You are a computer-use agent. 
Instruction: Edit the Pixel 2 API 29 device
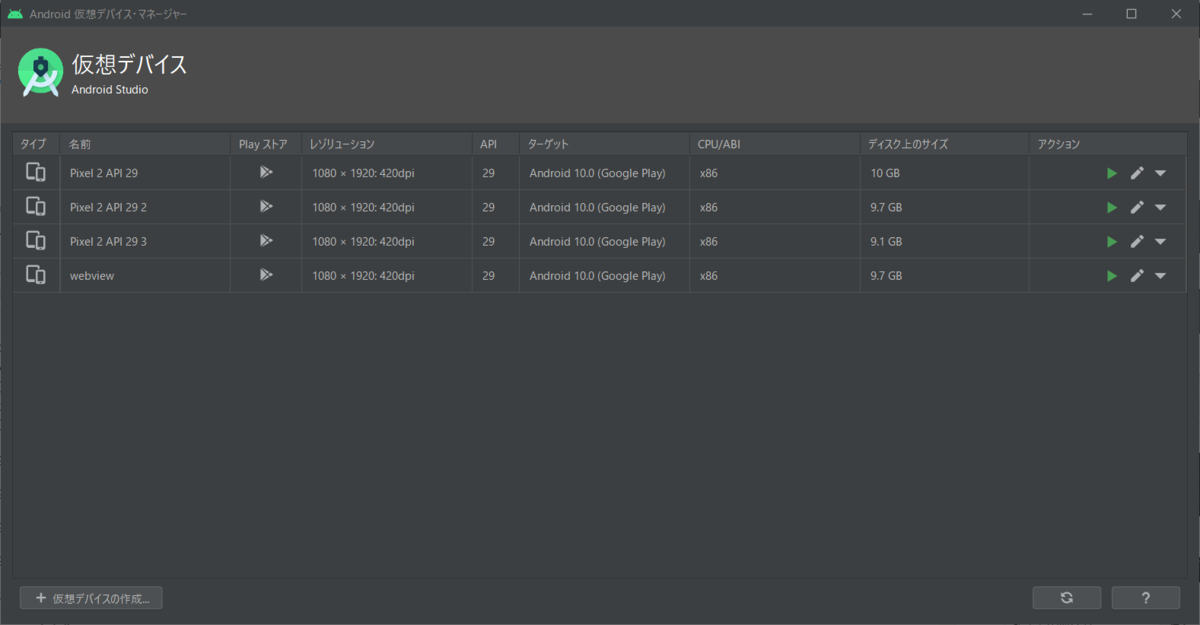pyautogui.click(x=1137, y=173)
